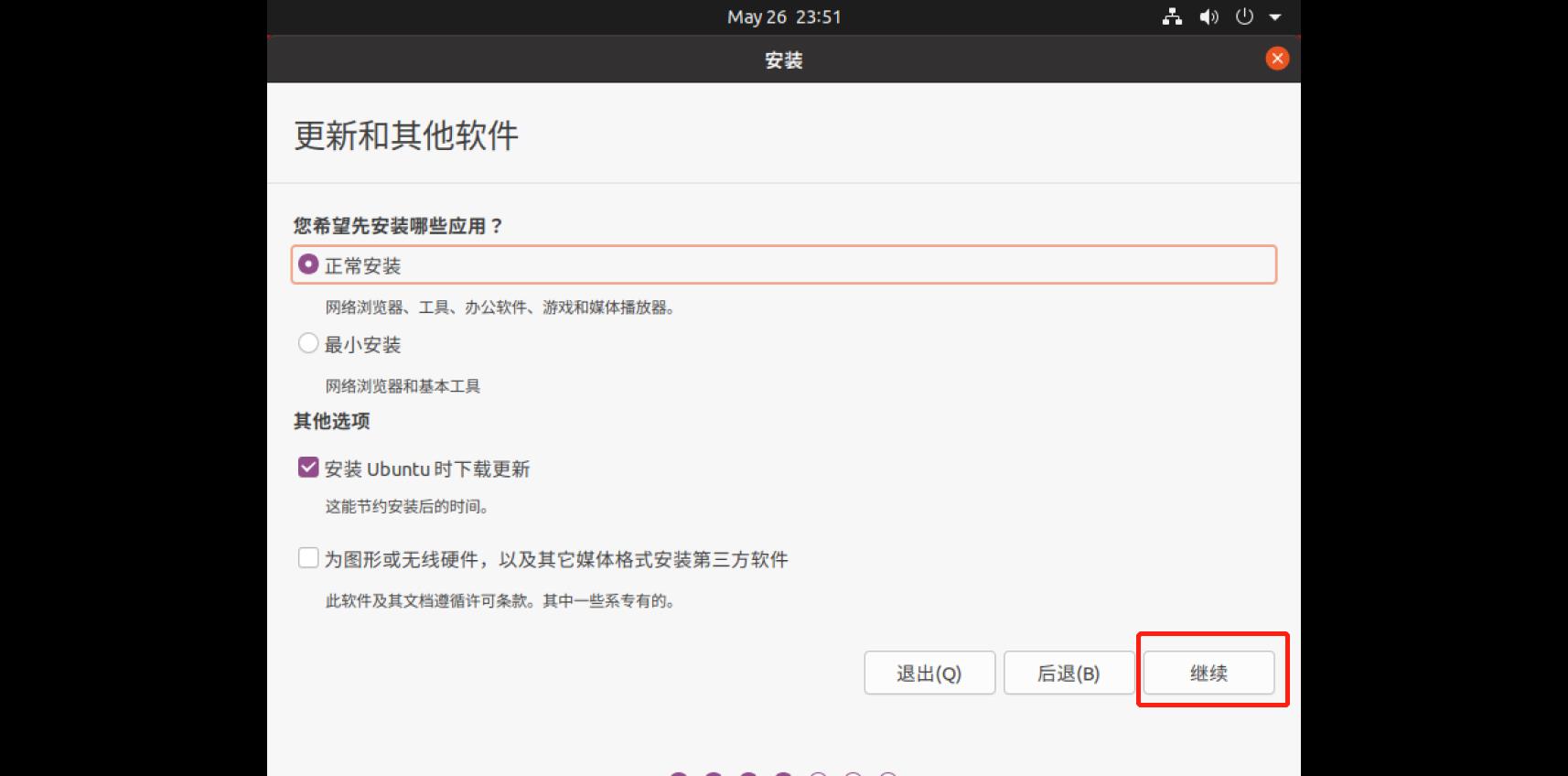Click description 这能节约安装后的时间。
Screen dimensions: 1568x776
click(x=406, y=506)
